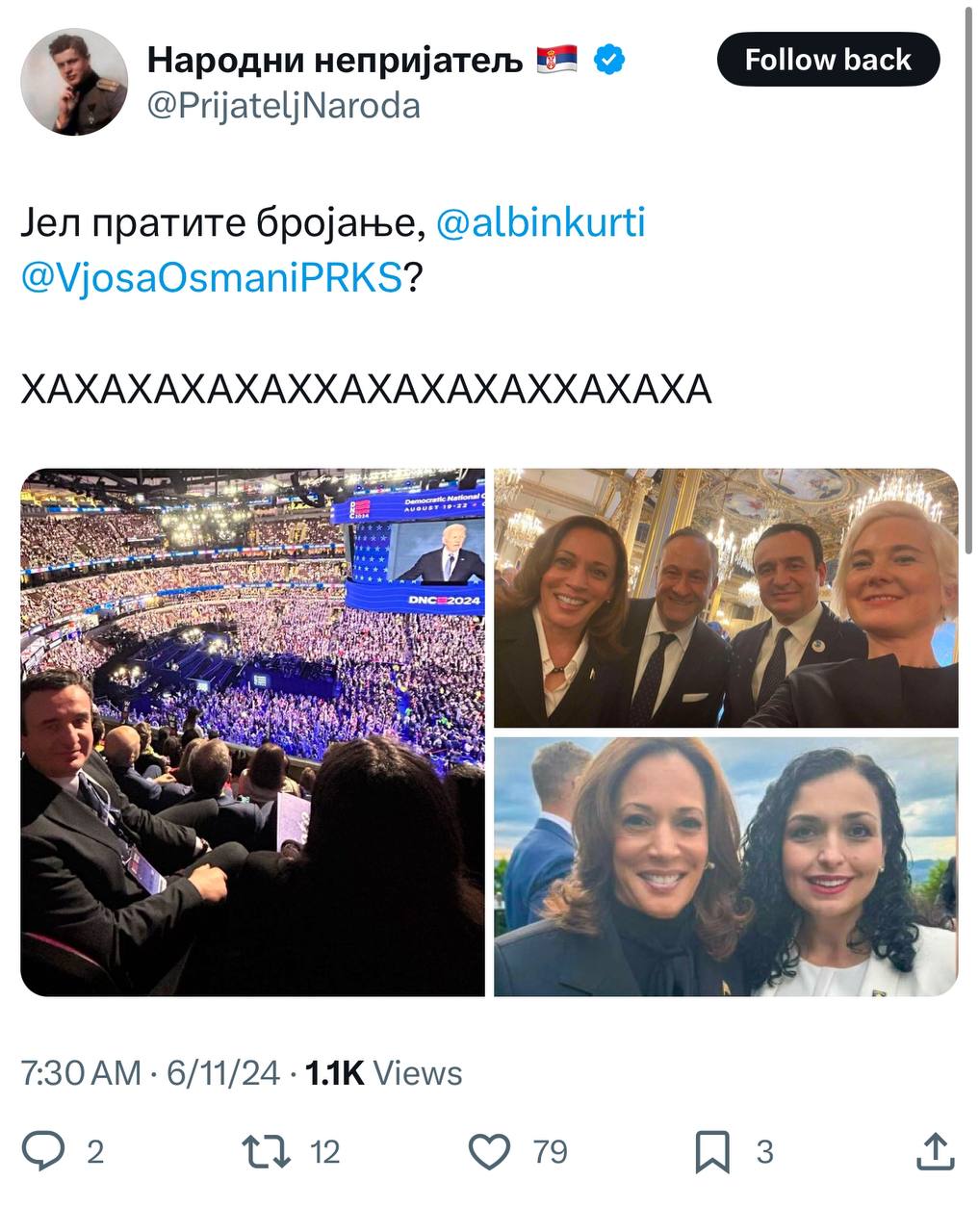Open the group selfie with chandeliers
Viewport: 979px width, 1232px height.
pyautogui.click(x=726, y=598)
